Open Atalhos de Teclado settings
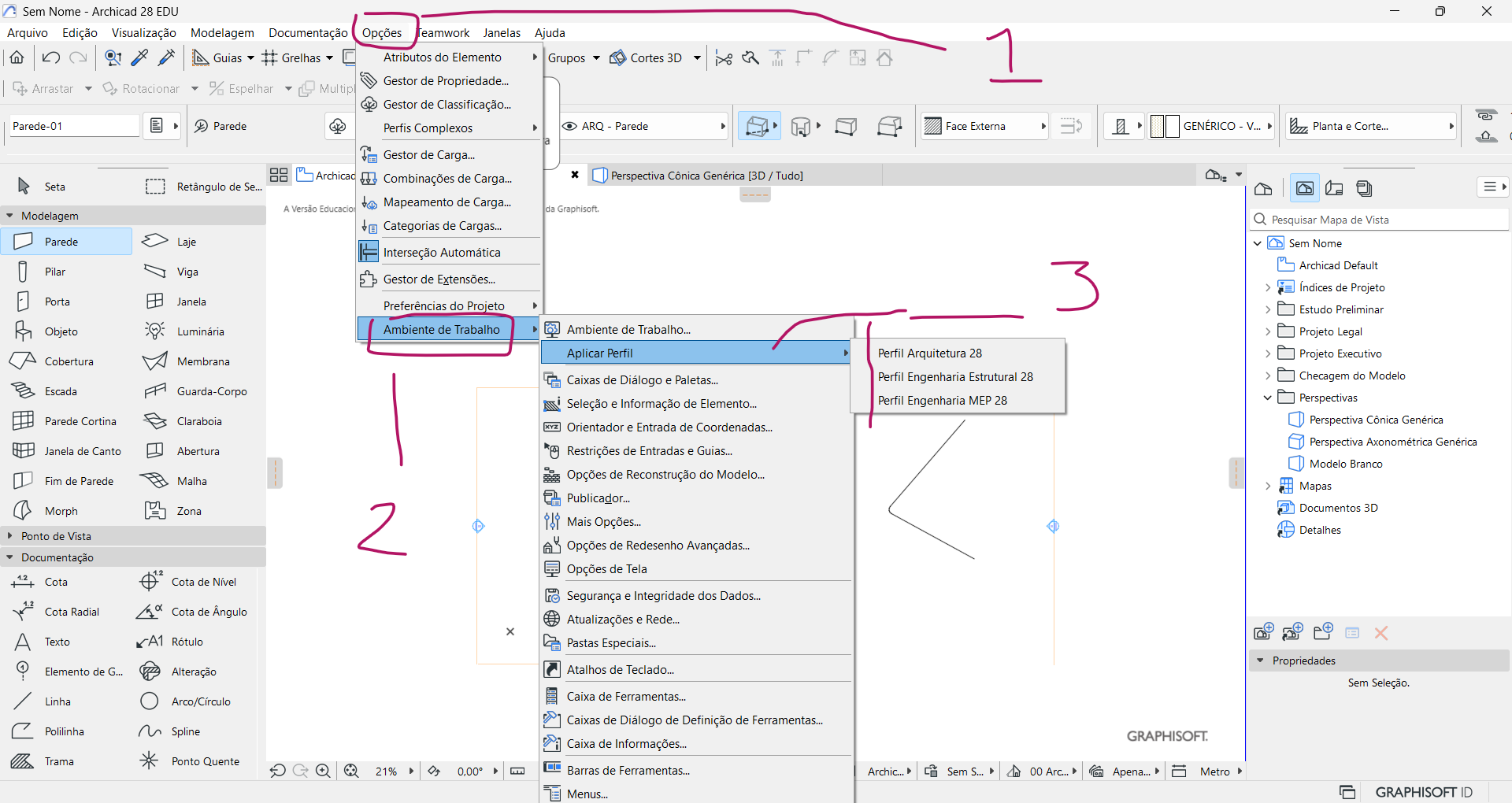Image resolution: width=1512 pixels, height=803 pixels. (620, 670)
